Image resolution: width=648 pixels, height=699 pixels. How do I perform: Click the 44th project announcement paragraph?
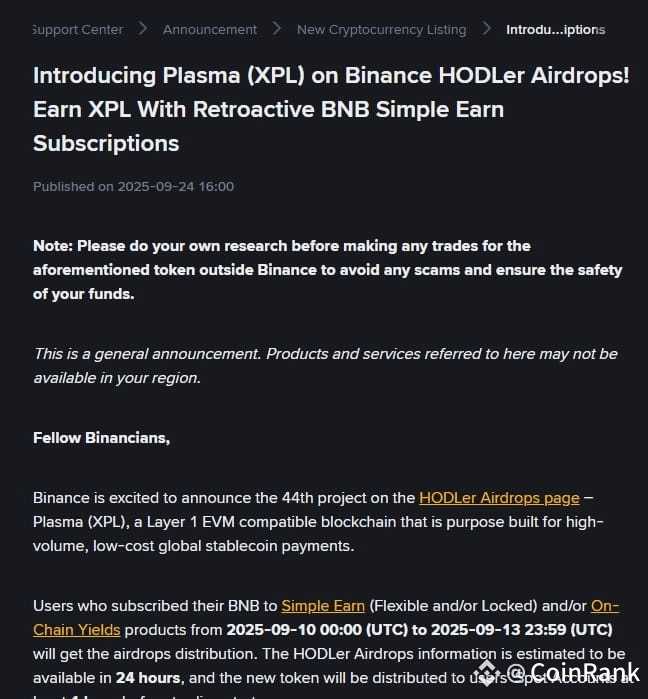pyautogui.click(x=318, y=522)
